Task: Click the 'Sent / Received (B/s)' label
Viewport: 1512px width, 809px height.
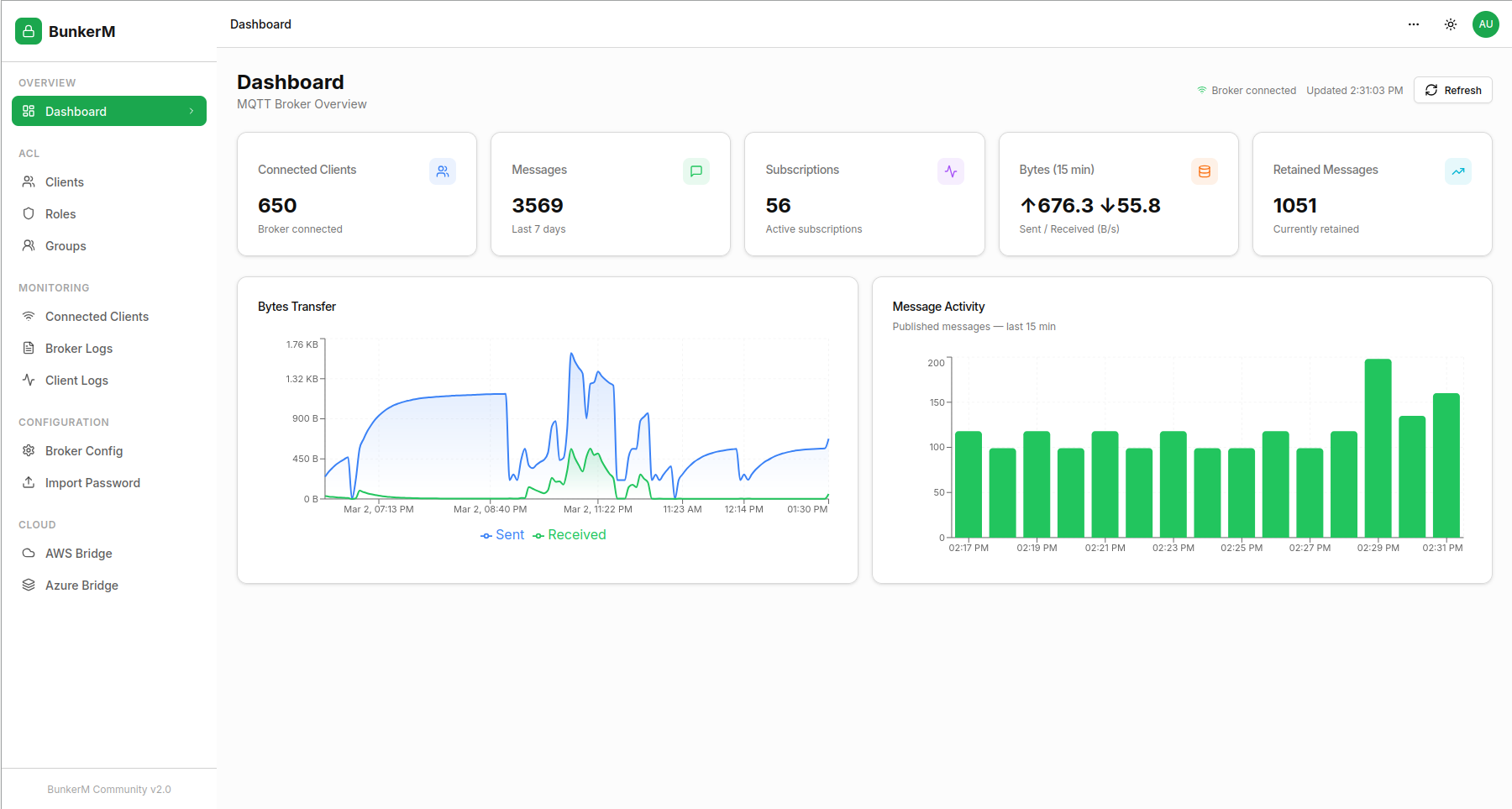Action: click(x=1069, y=229)
